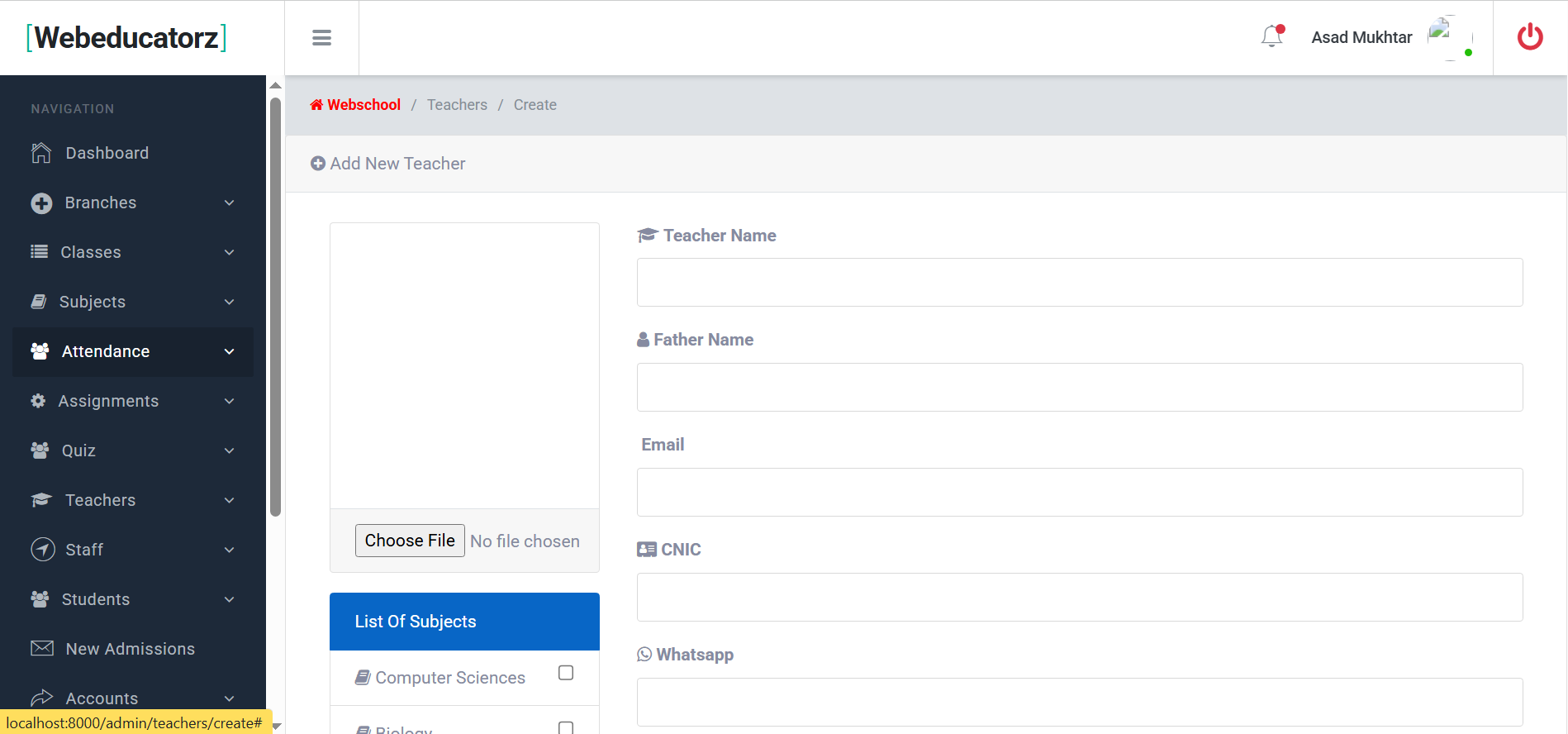Expand the Subjects menu arrow
This screenshot has height=734, width=1568.
[x=229, y=302]
